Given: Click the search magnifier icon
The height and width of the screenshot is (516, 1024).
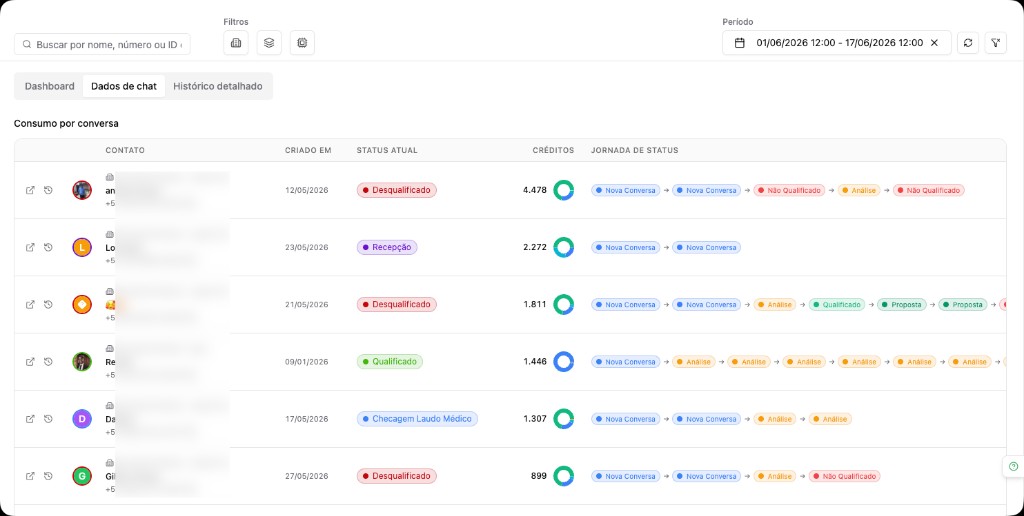Looking at the screenshot, I should (x=27, y=44).
